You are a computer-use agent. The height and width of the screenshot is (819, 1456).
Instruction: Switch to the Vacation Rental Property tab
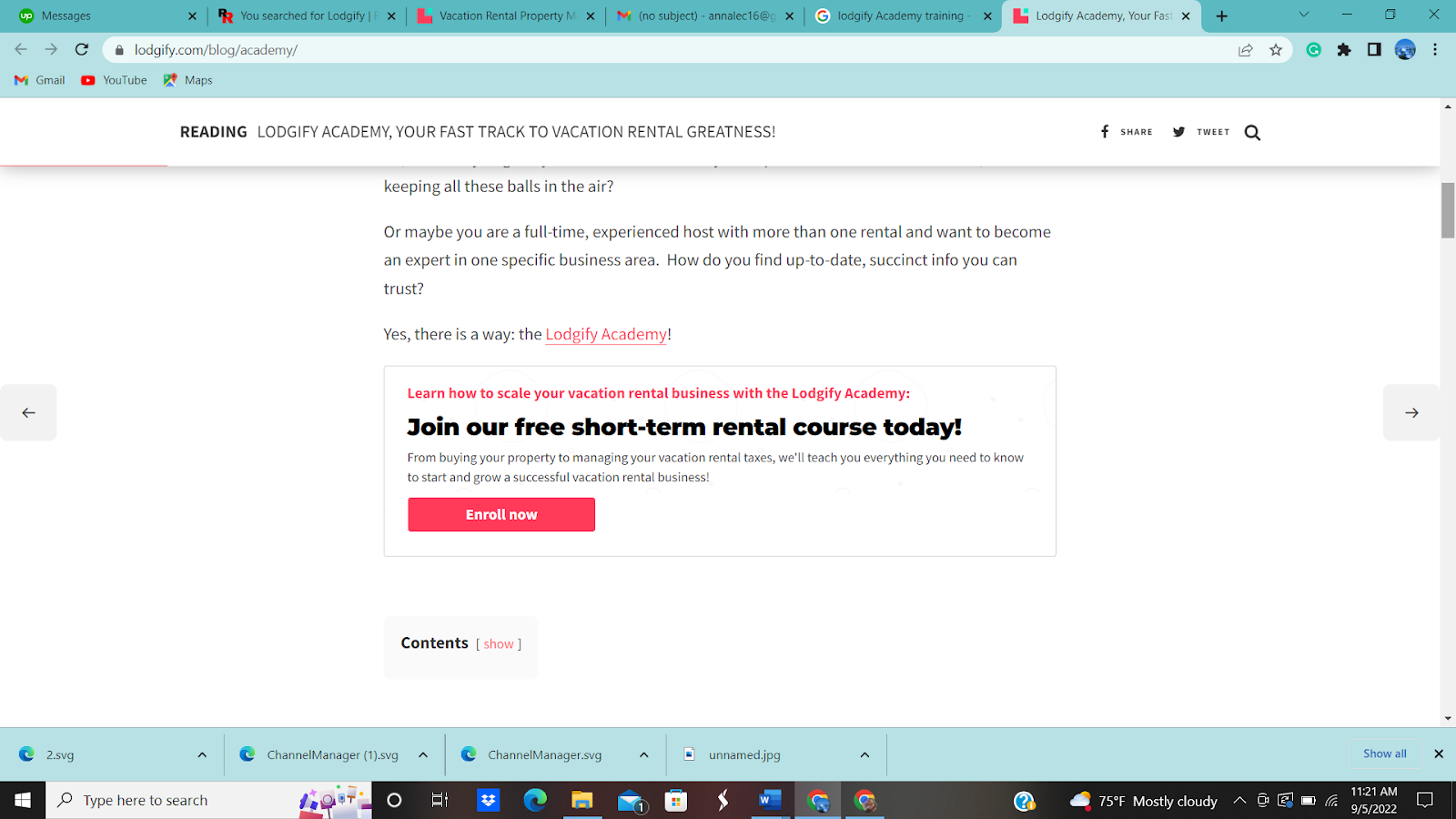pos(506,16)
